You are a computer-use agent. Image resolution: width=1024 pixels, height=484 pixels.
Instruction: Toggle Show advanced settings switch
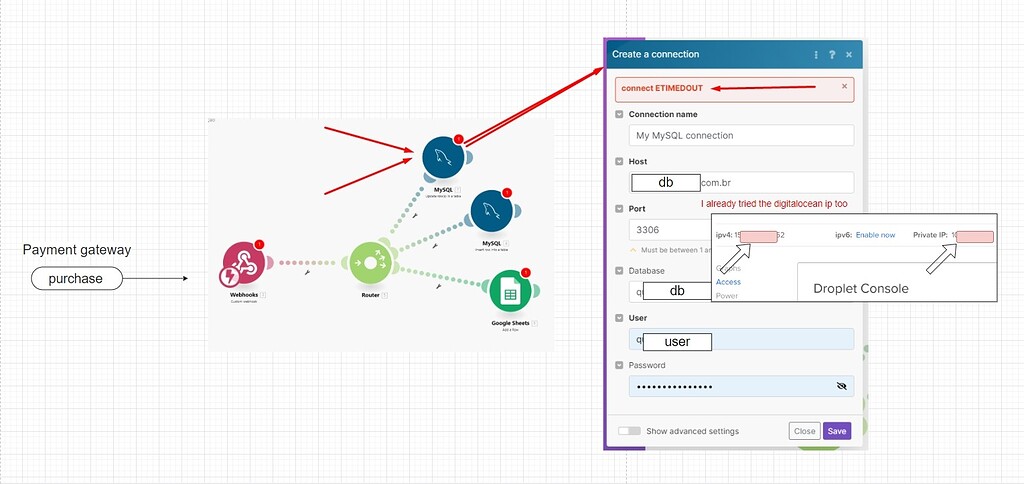coord(629,431)
